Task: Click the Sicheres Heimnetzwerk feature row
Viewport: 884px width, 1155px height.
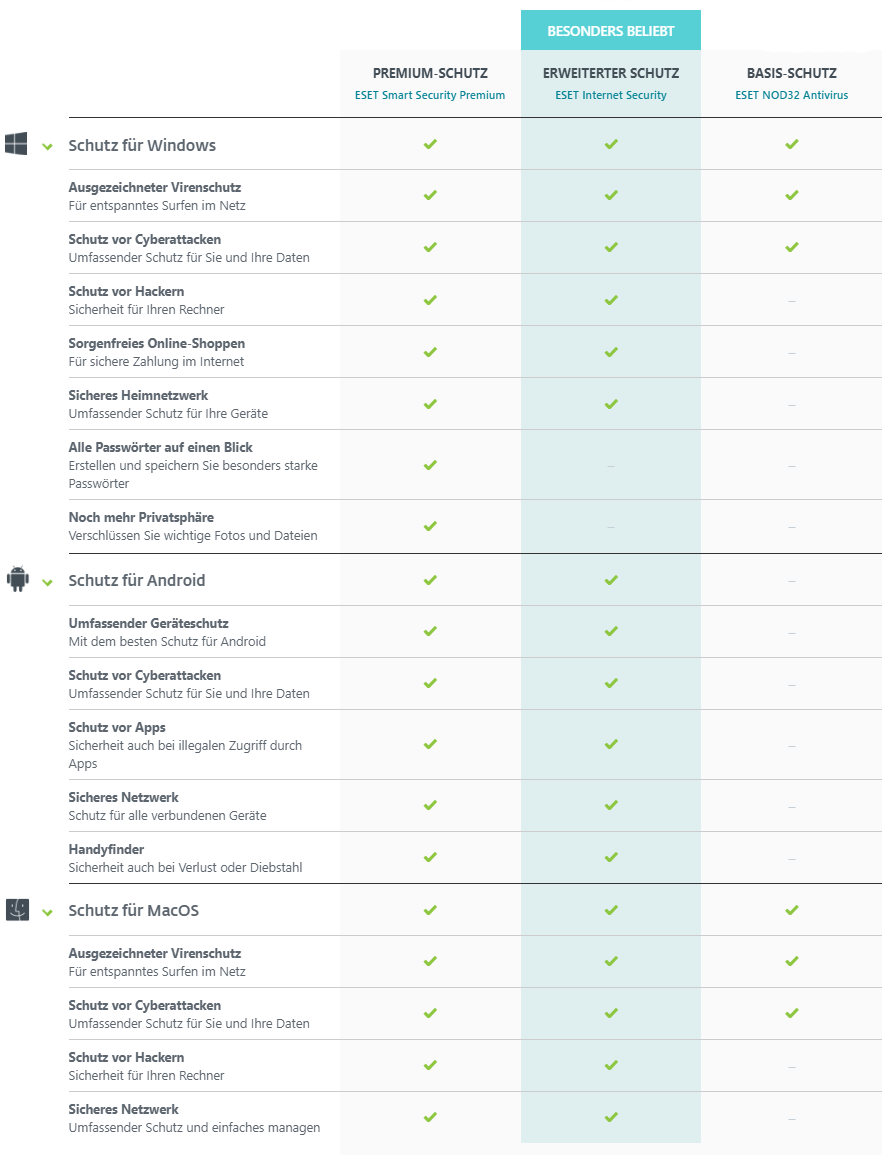Action: click(475, 404)
